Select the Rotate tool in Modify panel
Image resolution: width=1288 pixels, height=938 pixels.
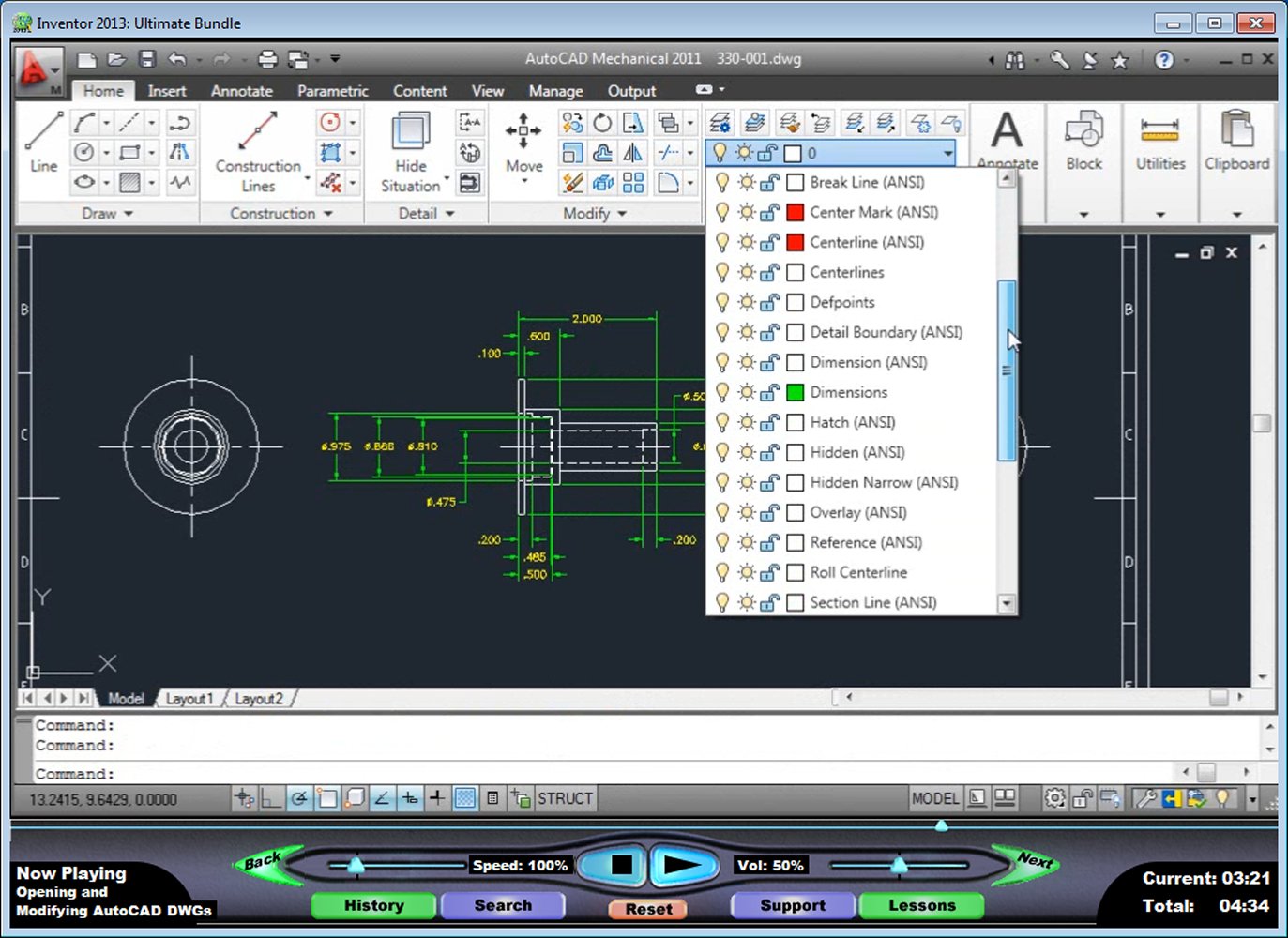pos(602,123)
